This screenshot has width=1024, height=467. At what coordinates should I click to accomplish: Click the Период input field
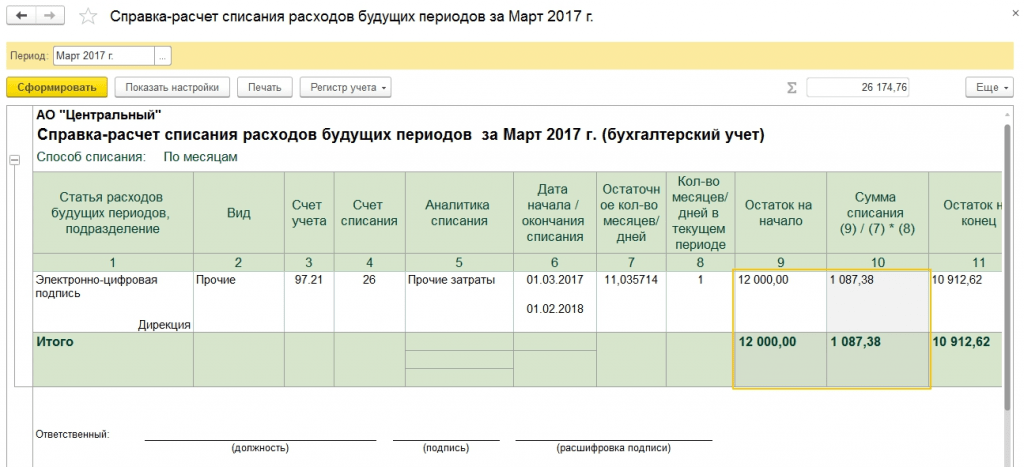tap(103, 56)
